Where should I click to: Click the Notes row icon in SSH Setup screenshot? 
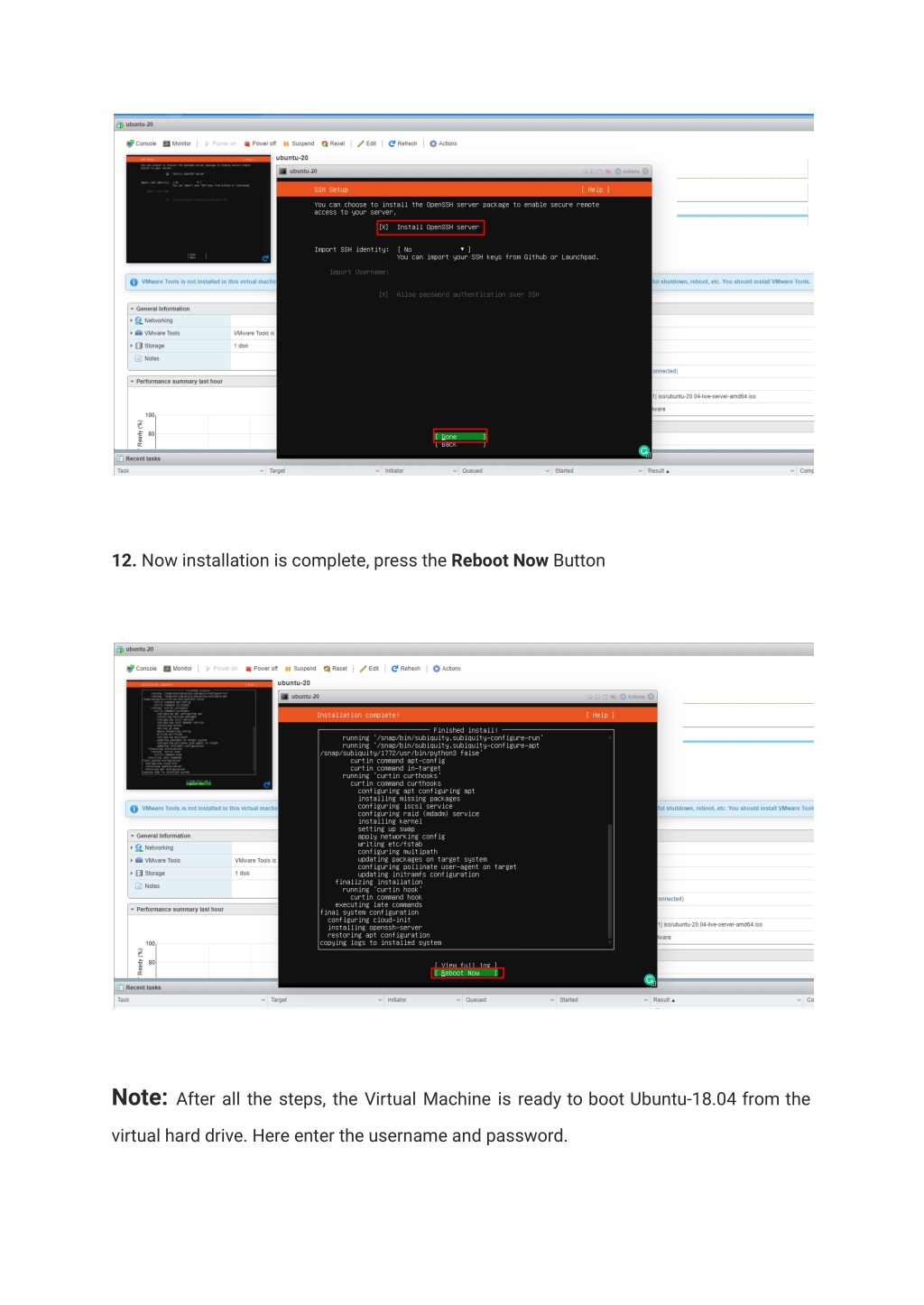pos(138,358)
